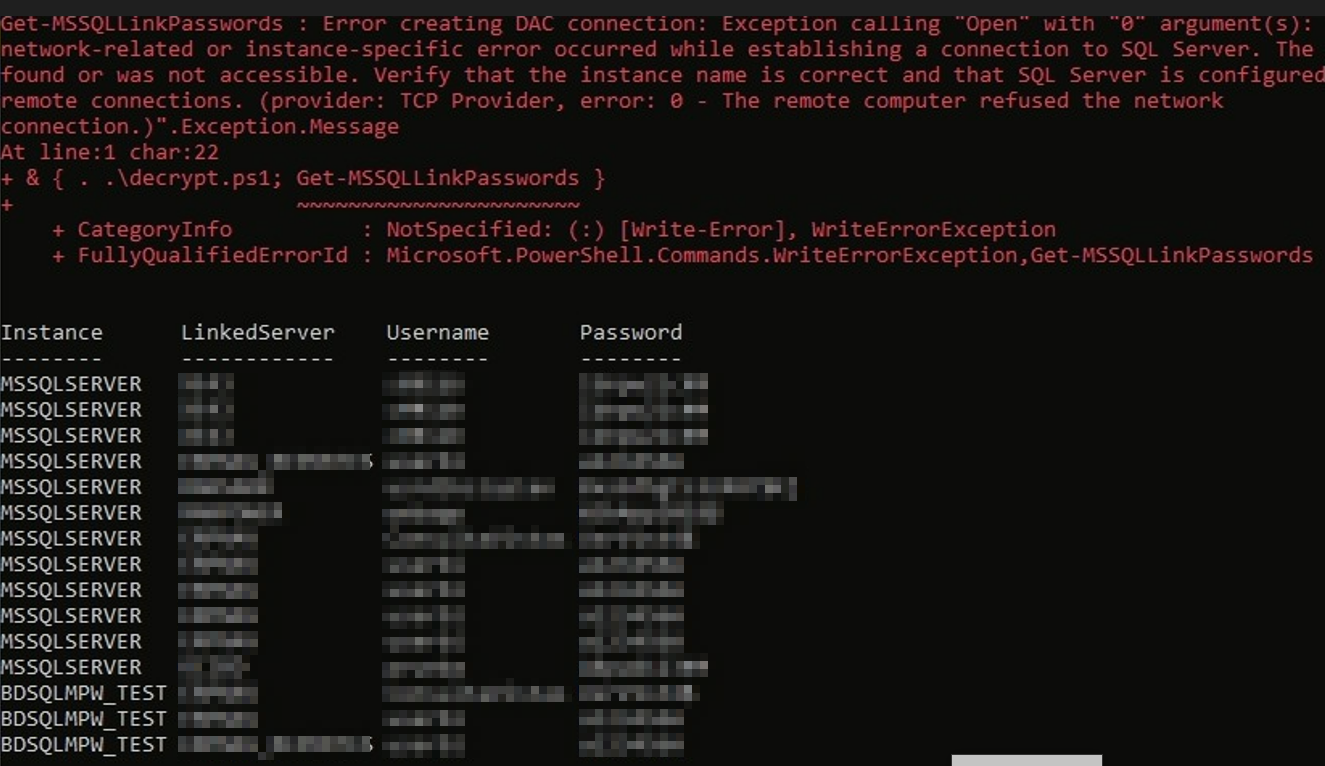Viewport: 1325px width, 766px height.
Task: Click the "Instance" column header
Action: (x=51, y=332)
